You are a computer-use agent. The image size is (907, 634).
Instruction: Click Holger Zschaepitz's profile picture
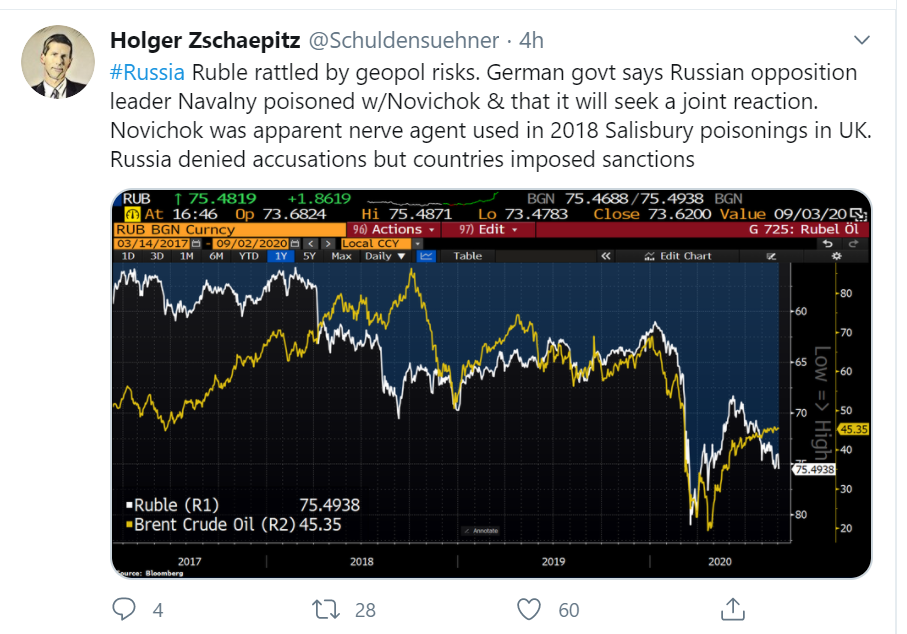[57, 61]
